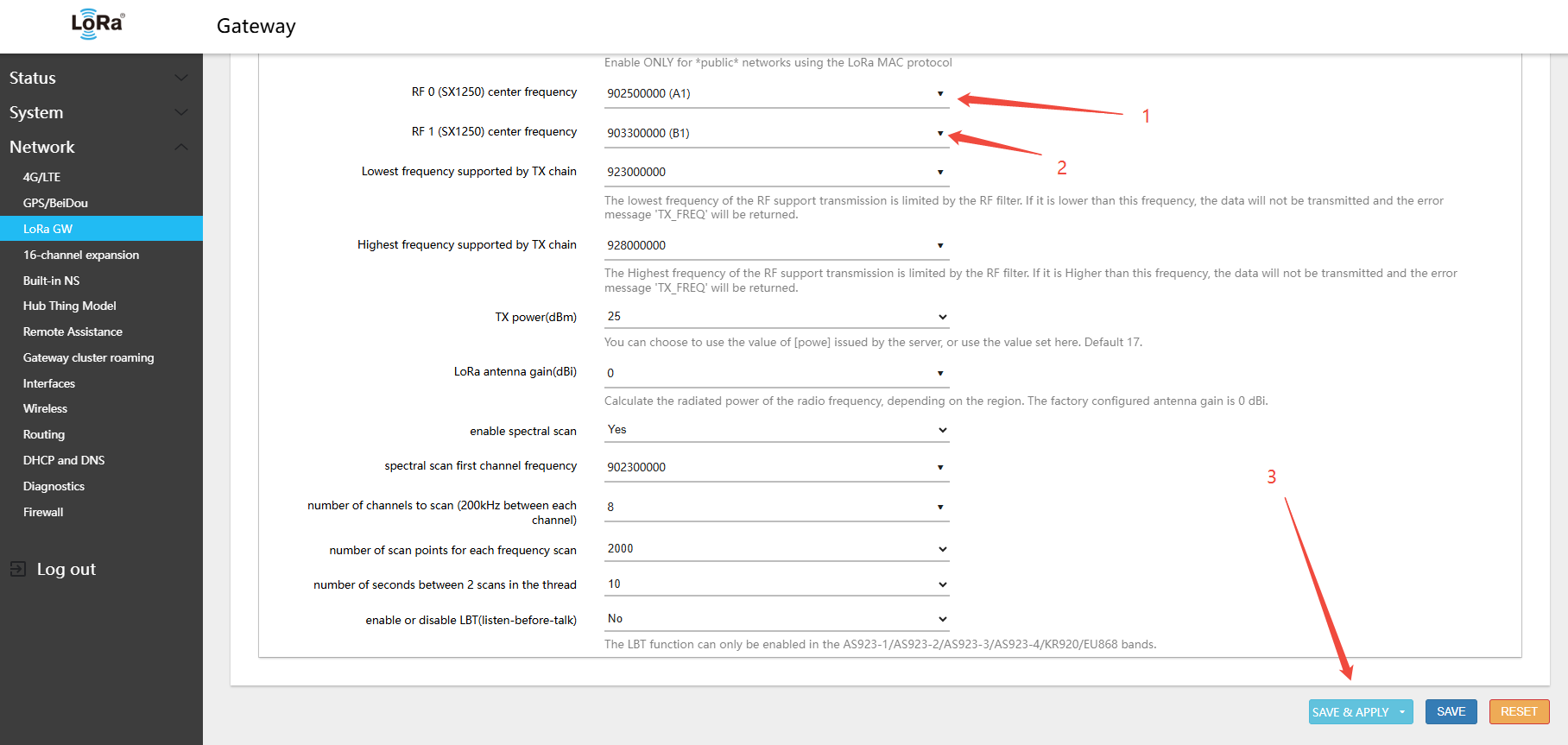This screenshot has width=1568, height=745.
Task: Collapse the Network menu chevron
Action: click(x=181, y=147)
